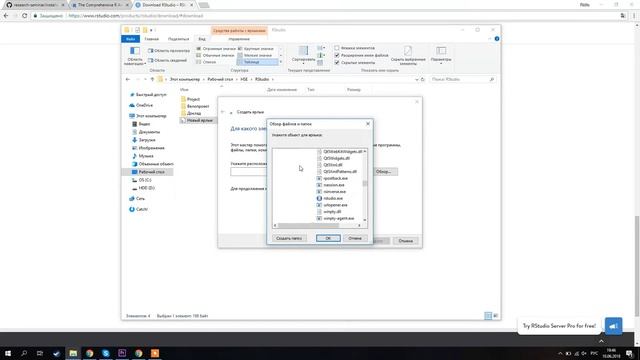
Task: Open Быстрый доступ in navigation pane
Action: click(148, 95)
